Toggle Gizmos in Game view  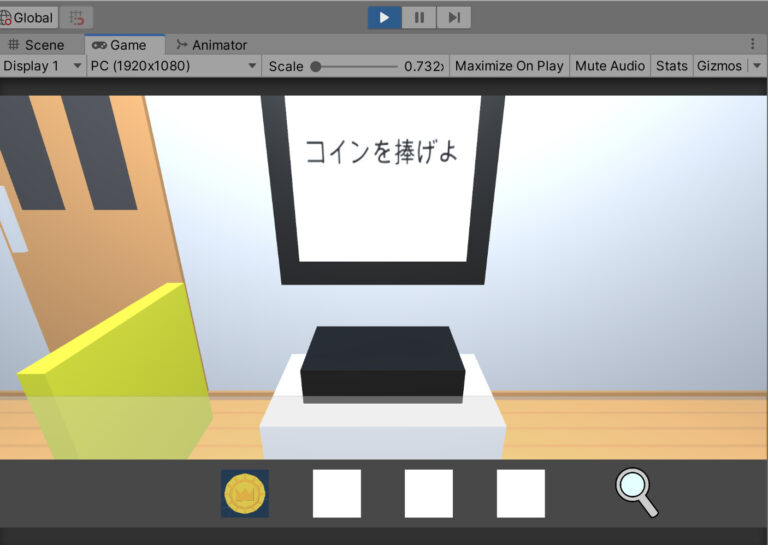tap(720, 66)
